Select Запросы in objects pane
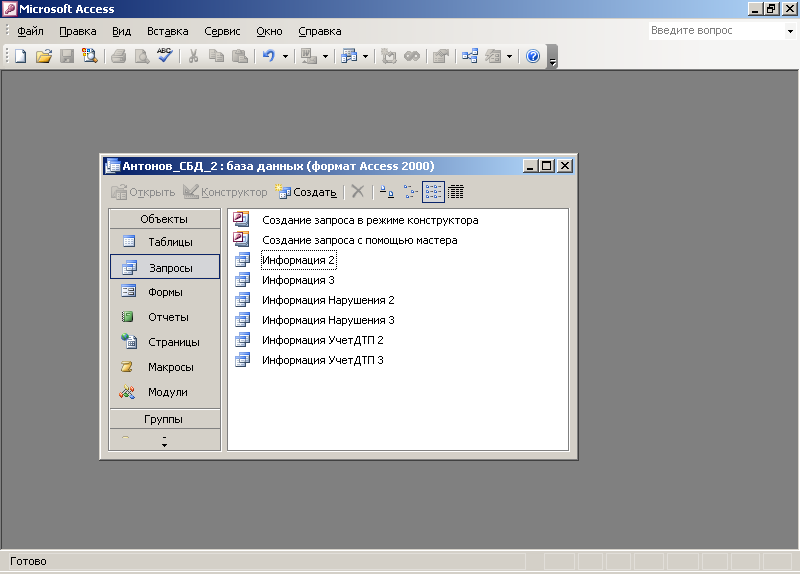The width and height of the screenshot is (800, 574). tap(165, 267)
